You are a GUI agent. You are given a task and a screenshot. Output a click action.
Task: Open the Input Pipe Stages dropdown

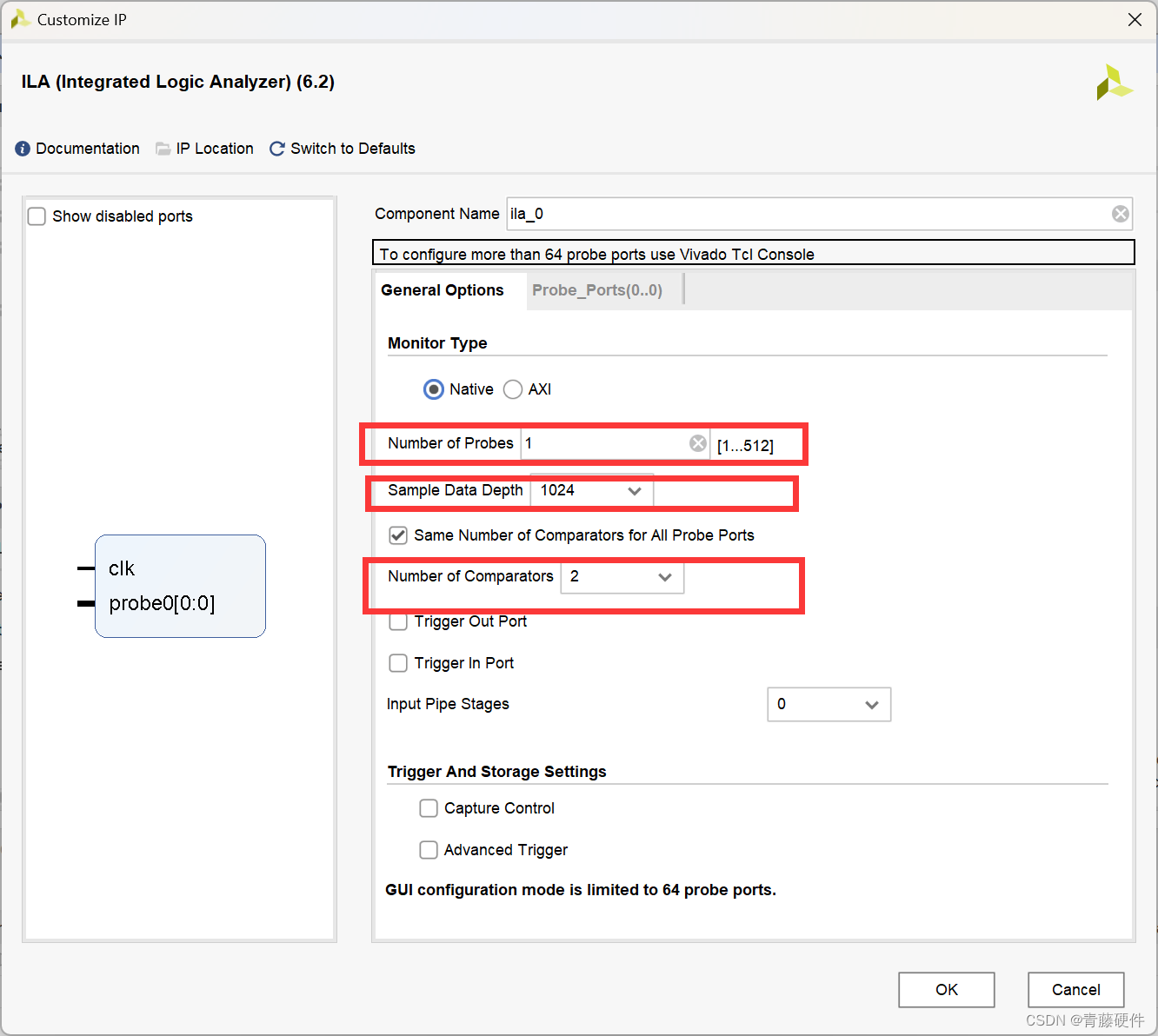pyautogui.click(x=829, y=704)
